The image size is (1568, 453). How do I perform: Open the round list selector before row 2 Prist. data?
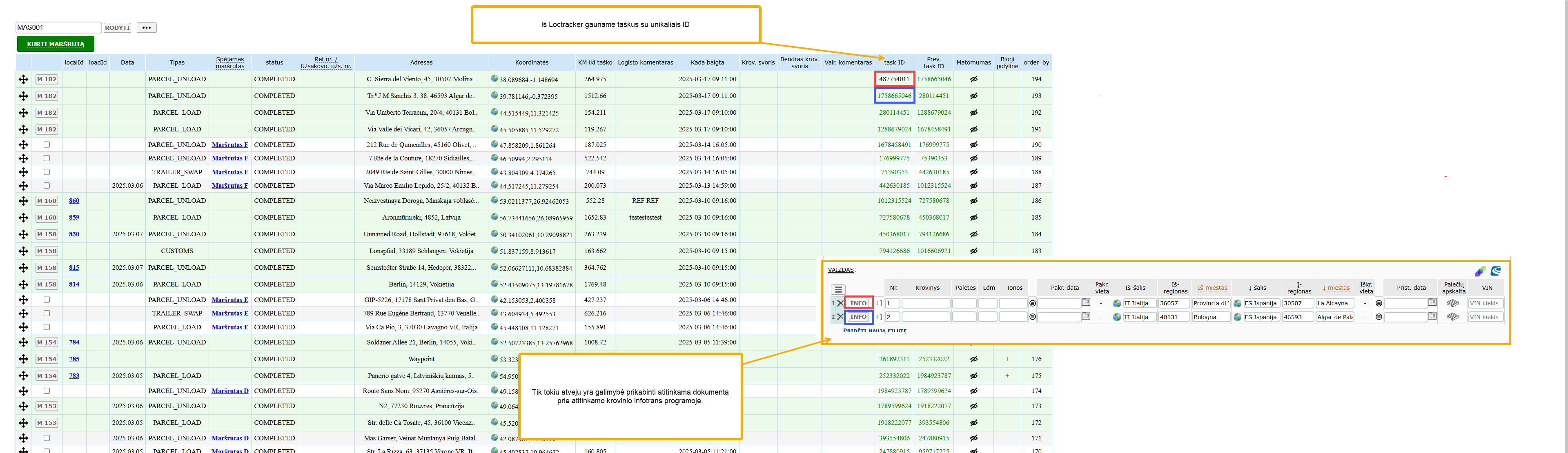(1379, 317)
